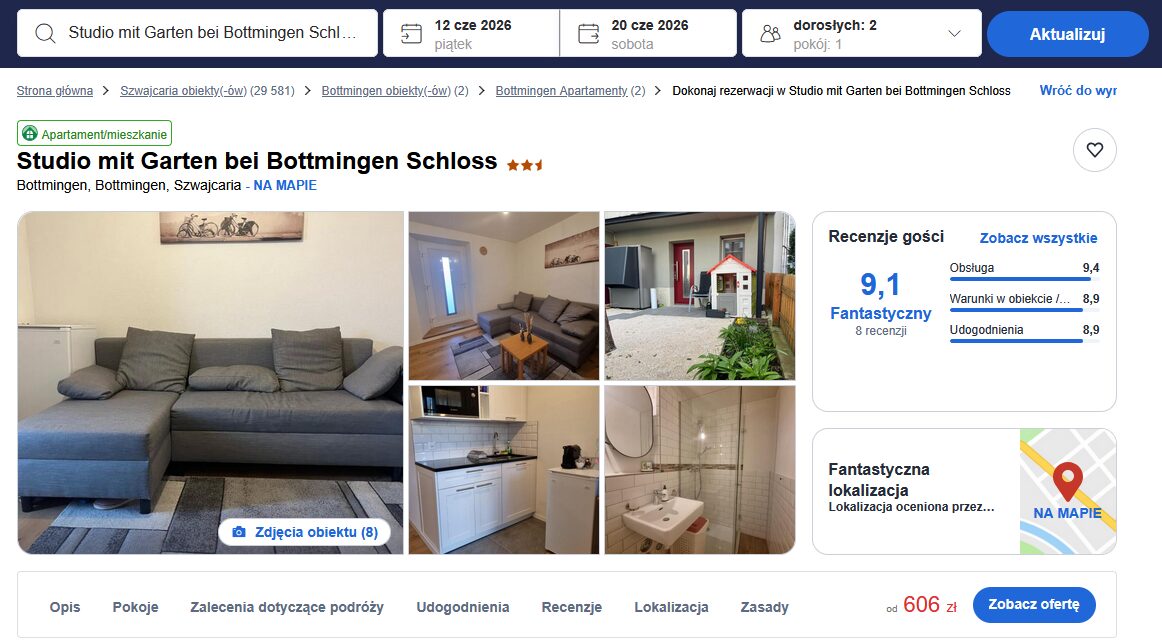Click Zobacz ofertę button
1162x642 pixels.
click(1034, 605)
